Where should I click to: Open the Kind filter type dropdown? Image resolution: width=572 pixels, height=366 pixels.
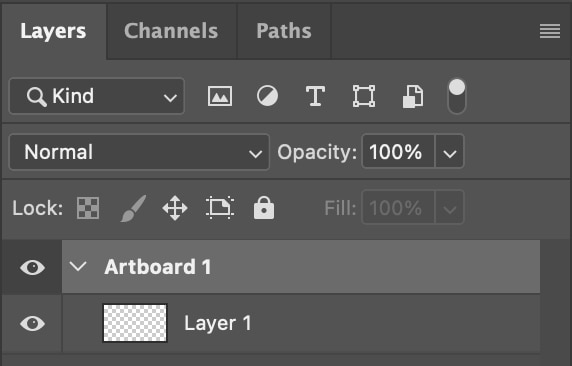pyautogui.click(x=97, y=96)
